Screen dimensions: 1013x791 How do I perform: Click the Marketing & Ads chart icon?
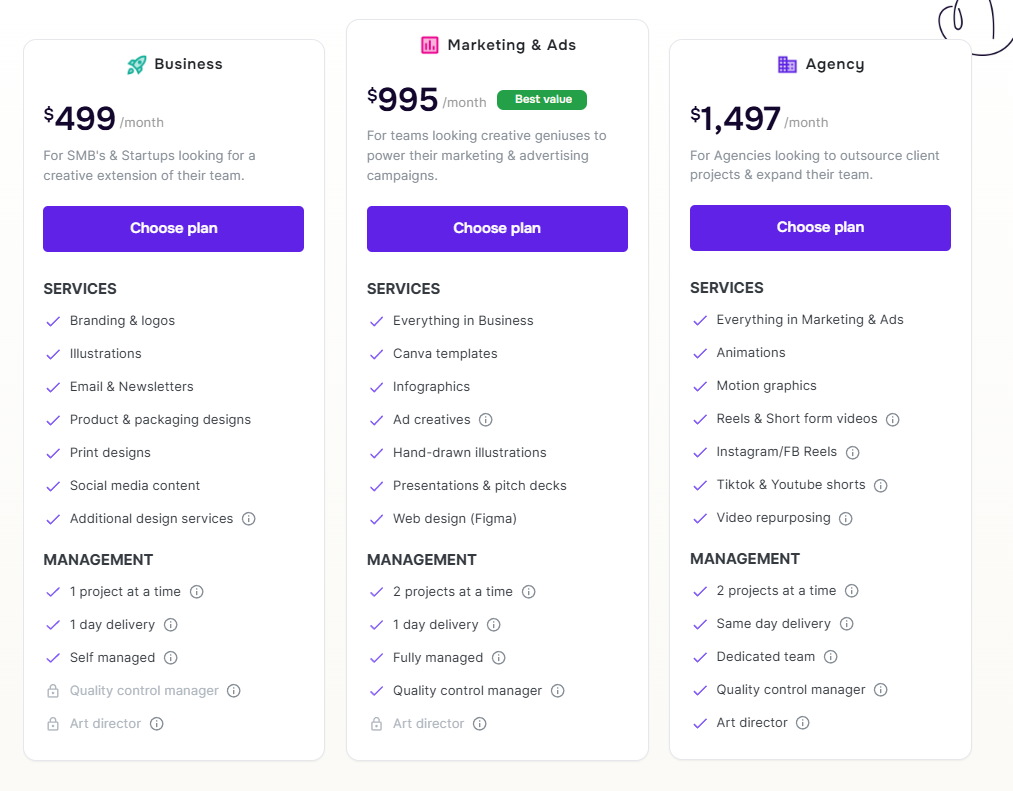pos(430,45)
